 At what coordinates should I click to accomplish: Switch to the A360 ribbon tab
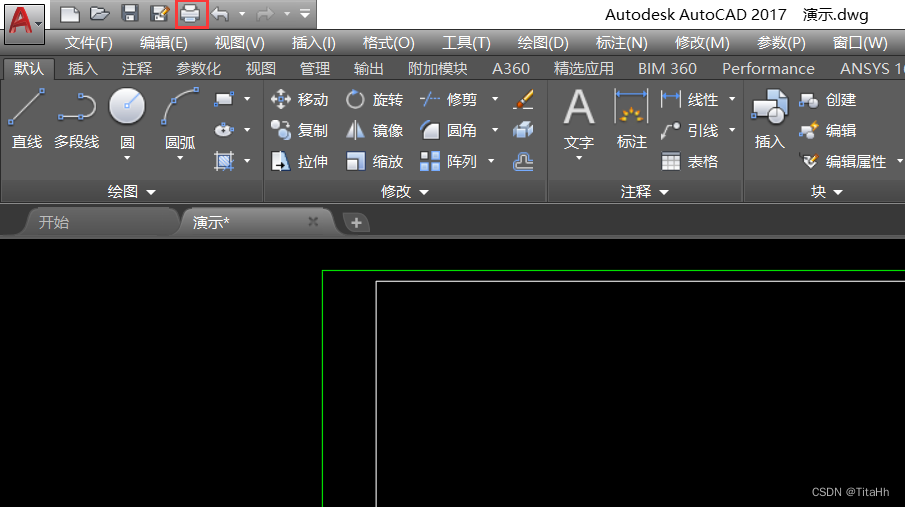tap(511, 69)
